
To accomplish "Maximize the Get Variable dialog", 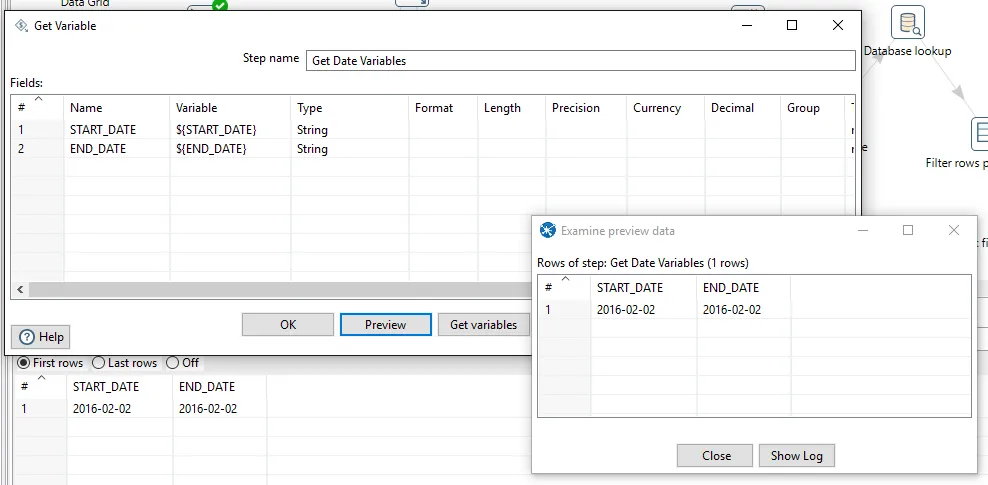I will coord(792,25).
